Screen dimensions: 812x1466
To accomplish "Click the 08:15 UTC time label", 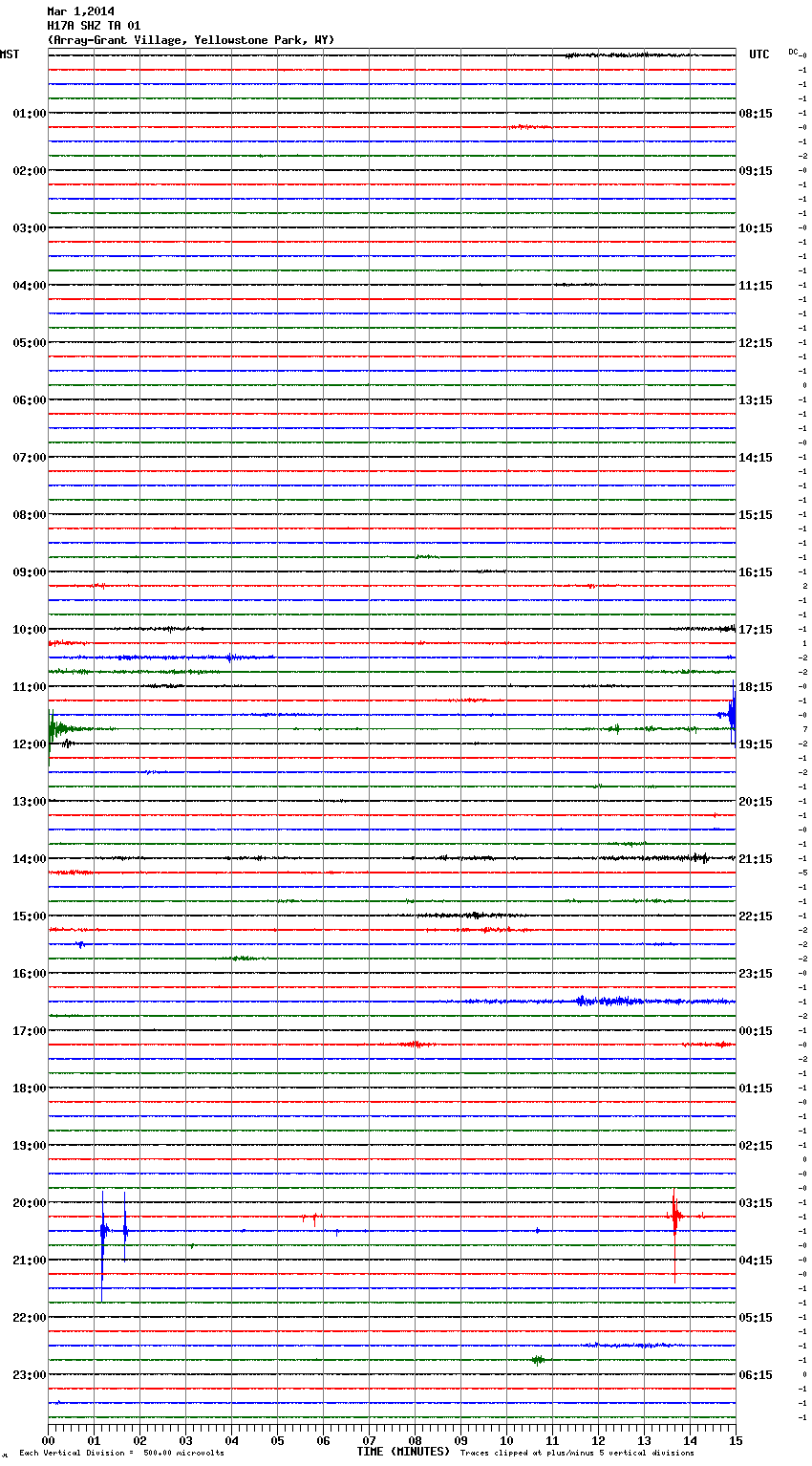I will [756, 113].
